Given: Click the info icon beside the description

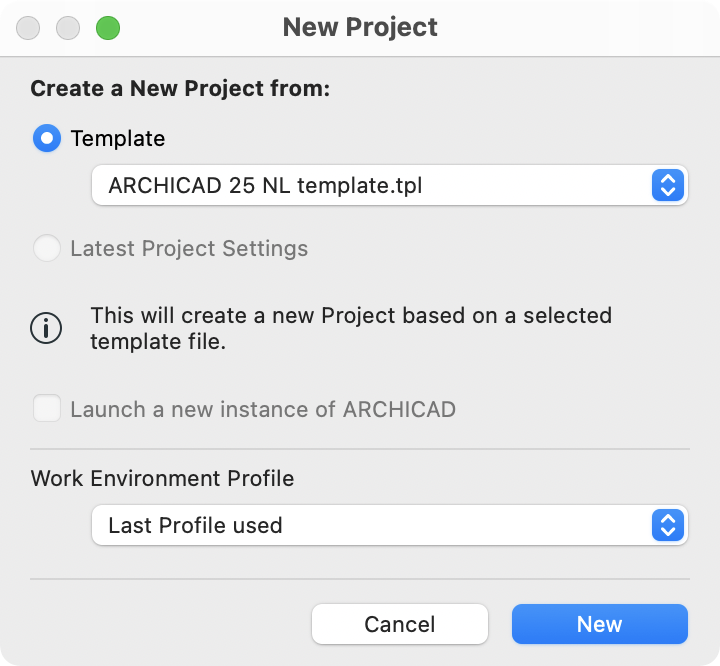Looking at the screenshot, I should [46, 328].
